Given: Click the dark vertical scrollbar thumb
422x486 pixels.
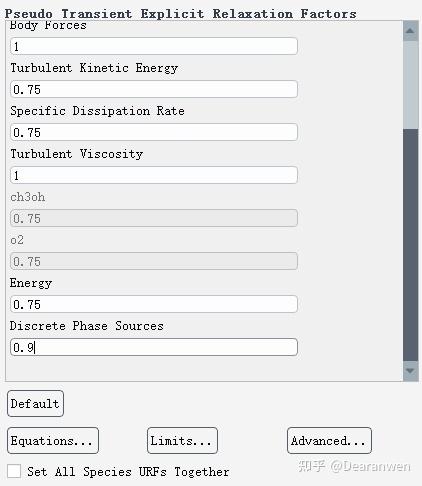Looking at the screenshot, I should coord(410,245).
